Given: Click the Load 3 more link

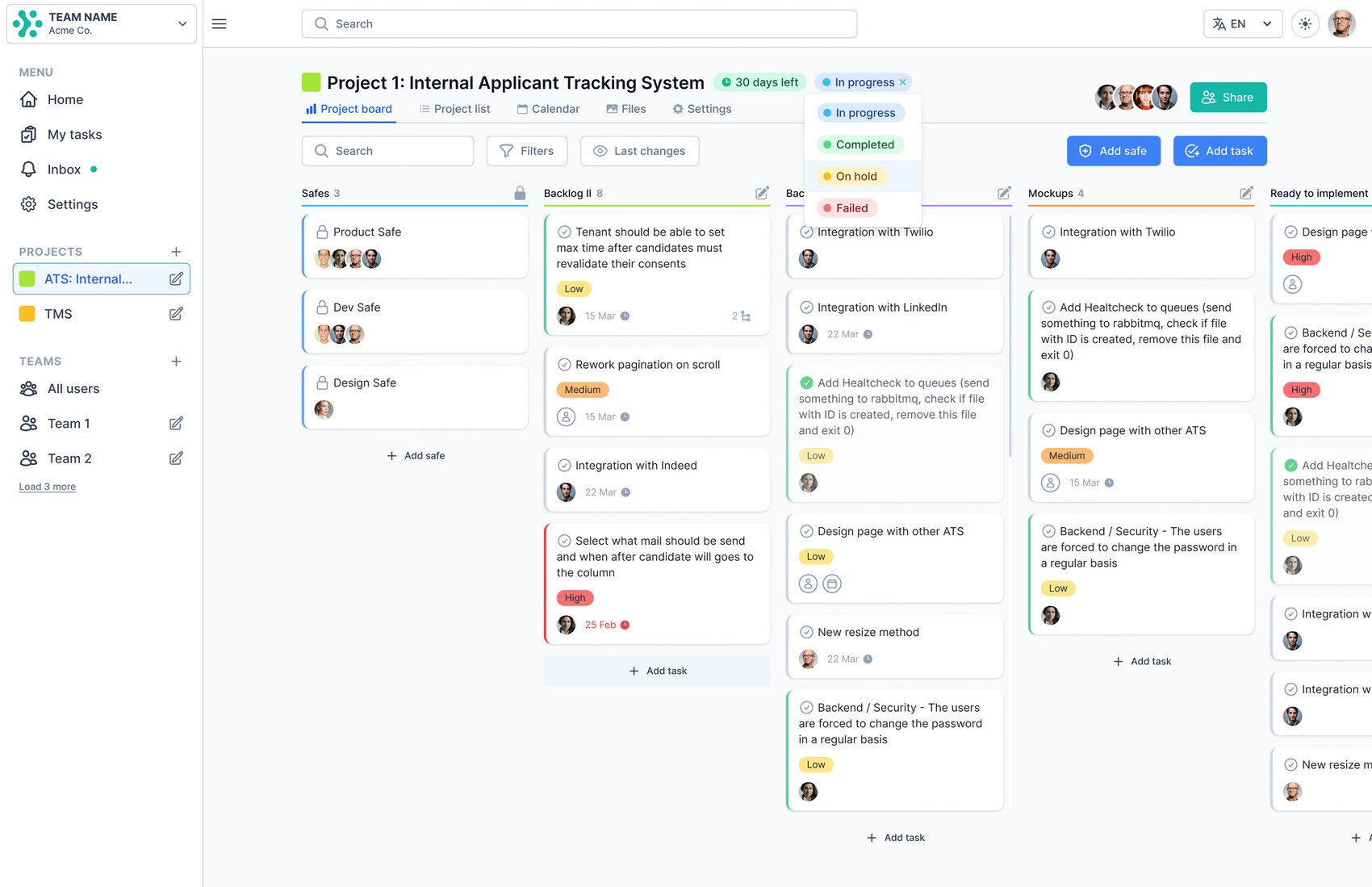Looking at the screenshot, I should click(48, 487).
